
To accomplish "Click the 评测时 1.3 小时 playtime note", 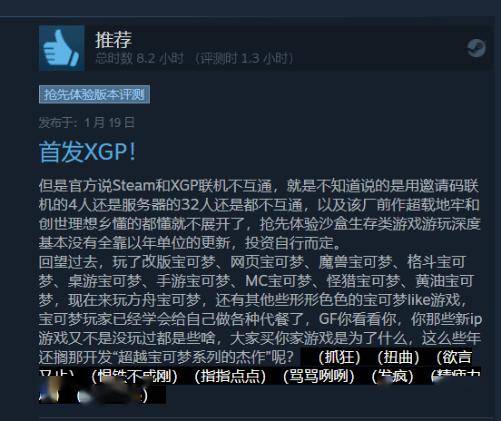I will (244, 58).
